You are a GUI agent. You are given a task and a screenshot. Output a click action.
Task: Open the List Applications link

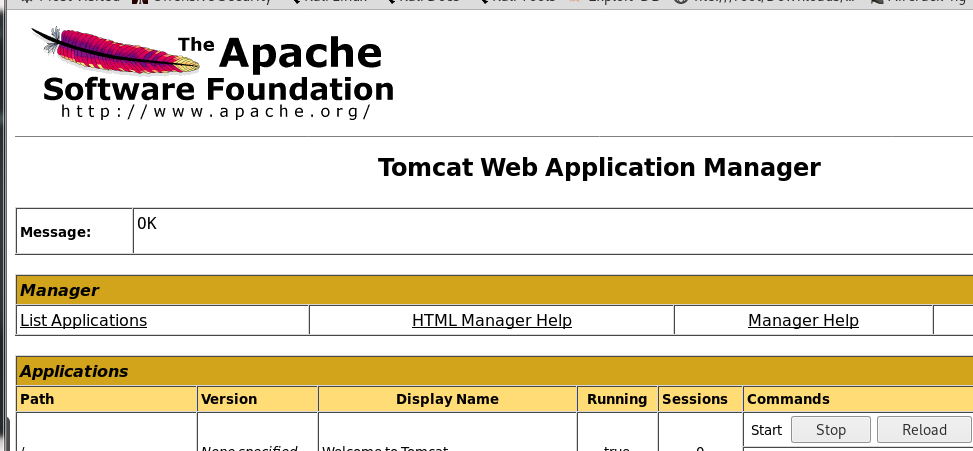84,320
